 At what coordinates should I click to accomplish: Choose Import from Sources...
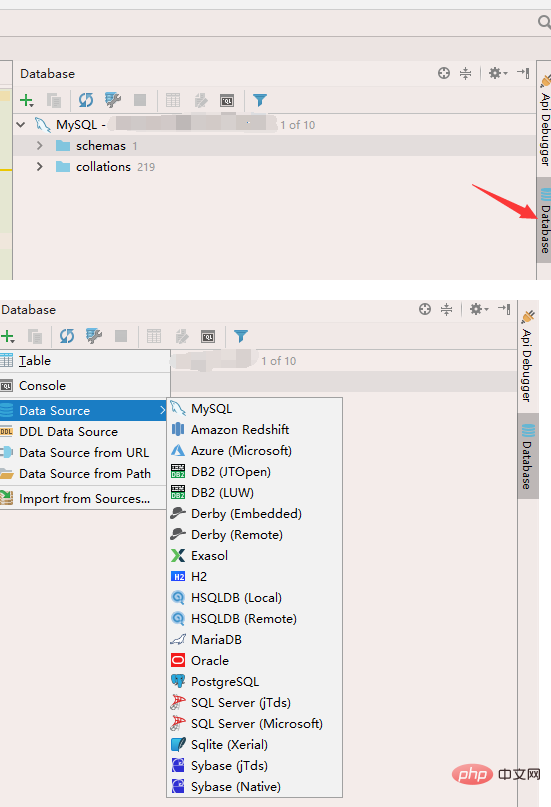[83, 499]
